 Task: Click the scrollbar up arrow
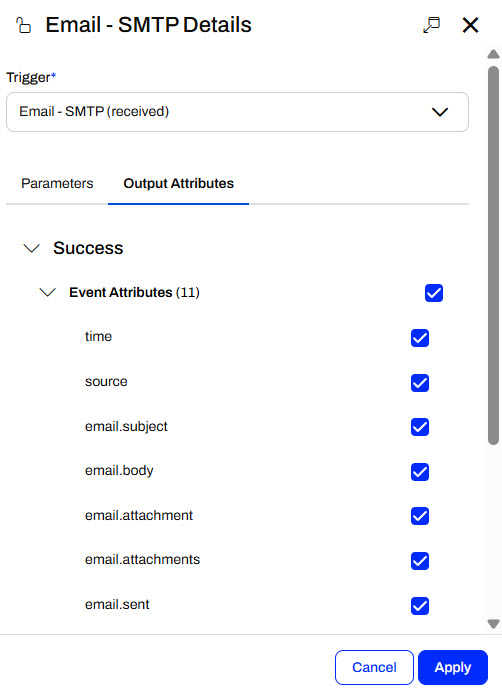click(493, 54)
